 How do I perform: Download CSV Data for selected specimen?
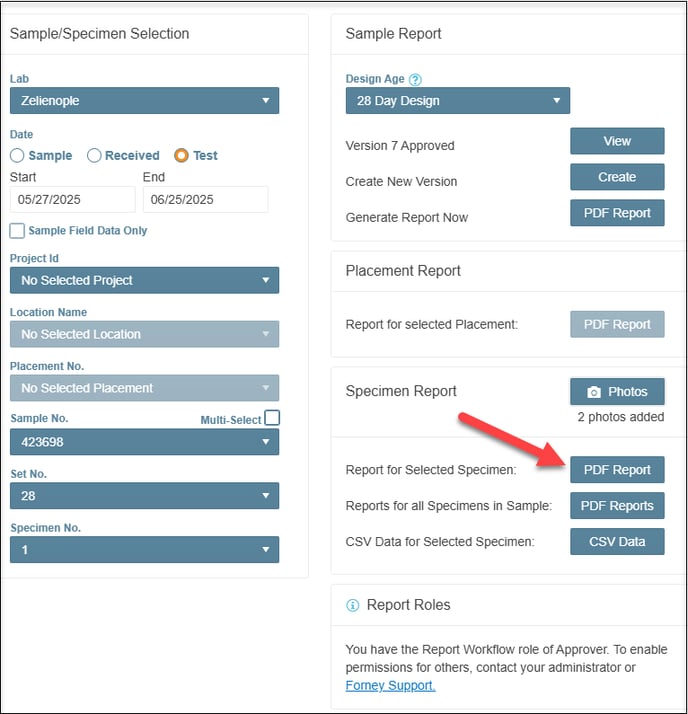[617, 541]
